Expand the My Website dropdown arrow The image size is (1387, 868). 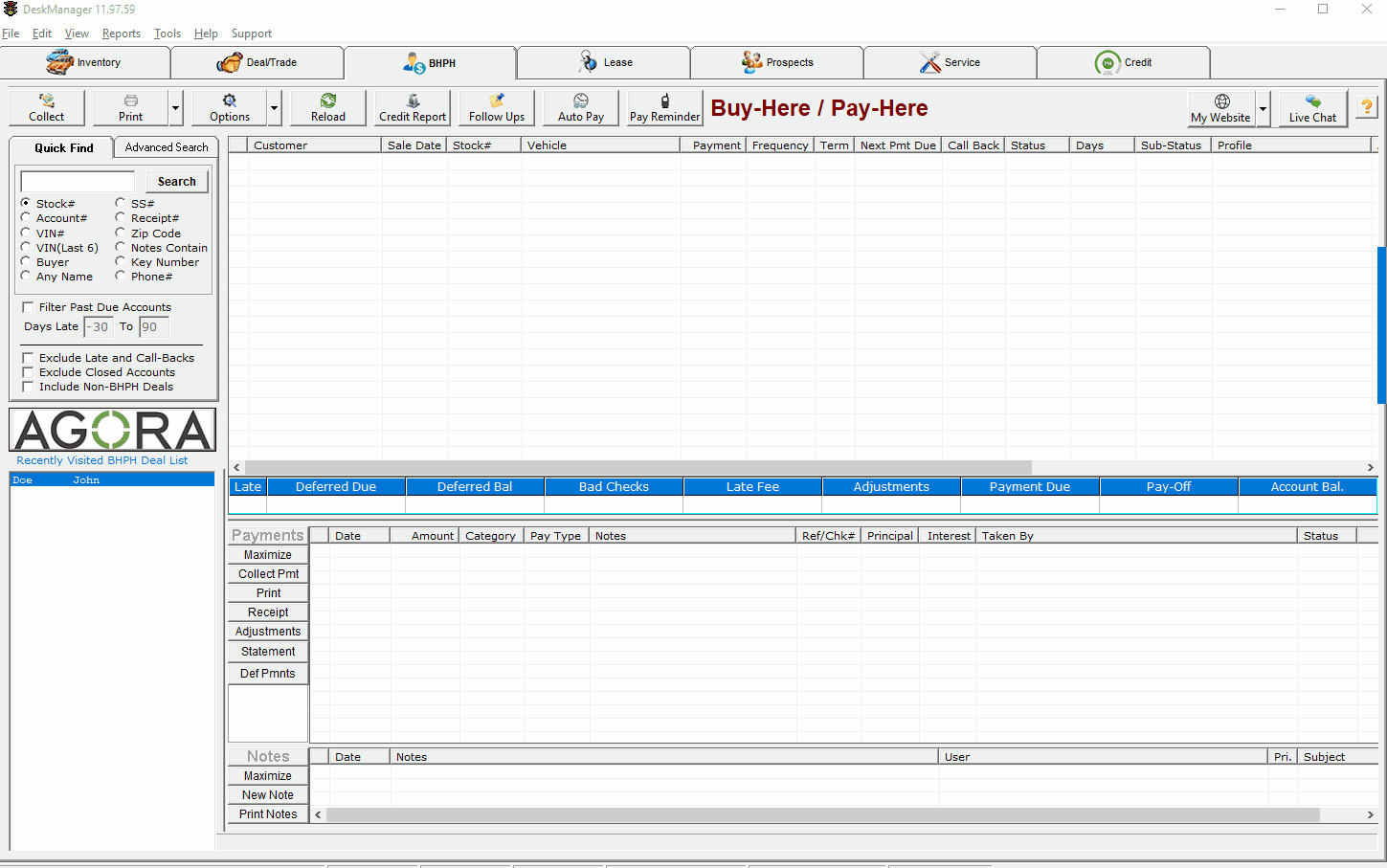(1263, 108)
